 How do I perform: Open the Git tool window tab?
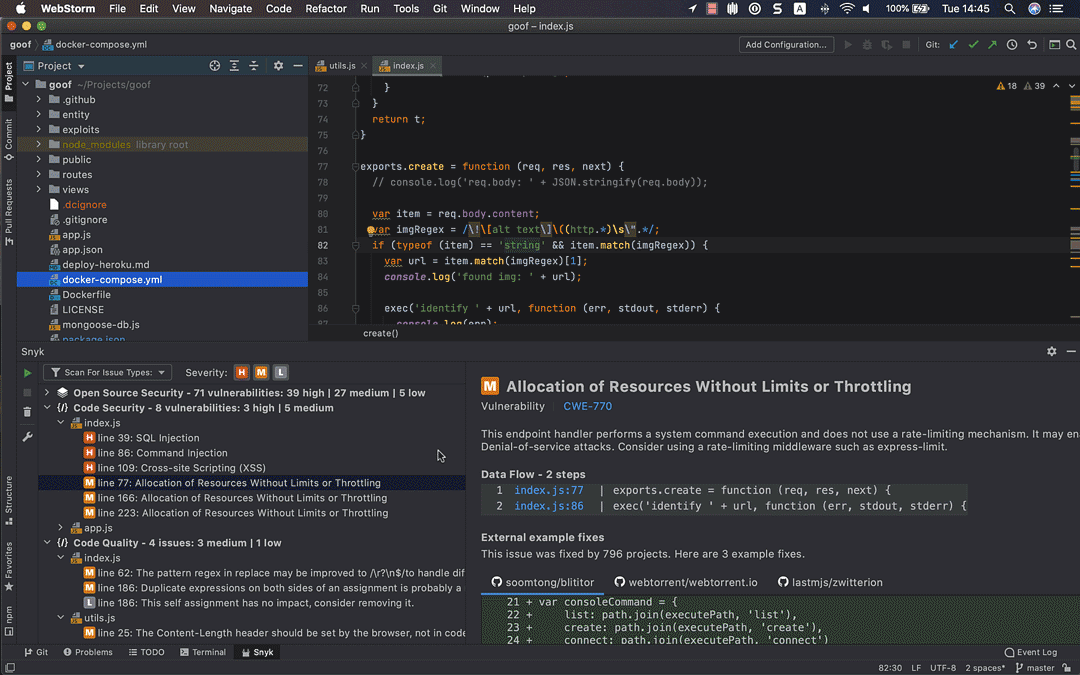pos(36,652)
